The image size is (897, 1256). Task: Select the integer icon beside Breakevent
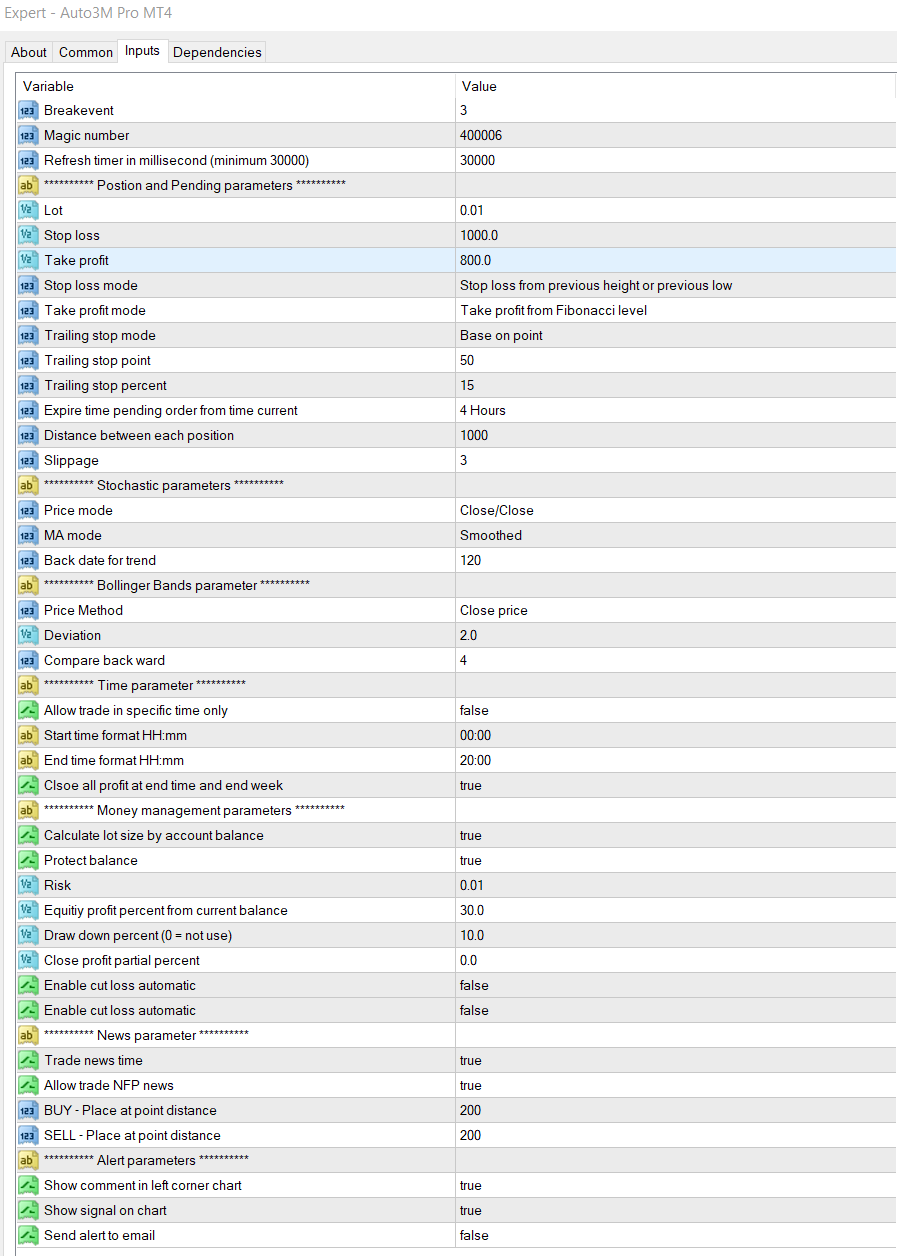click(28, 110)
